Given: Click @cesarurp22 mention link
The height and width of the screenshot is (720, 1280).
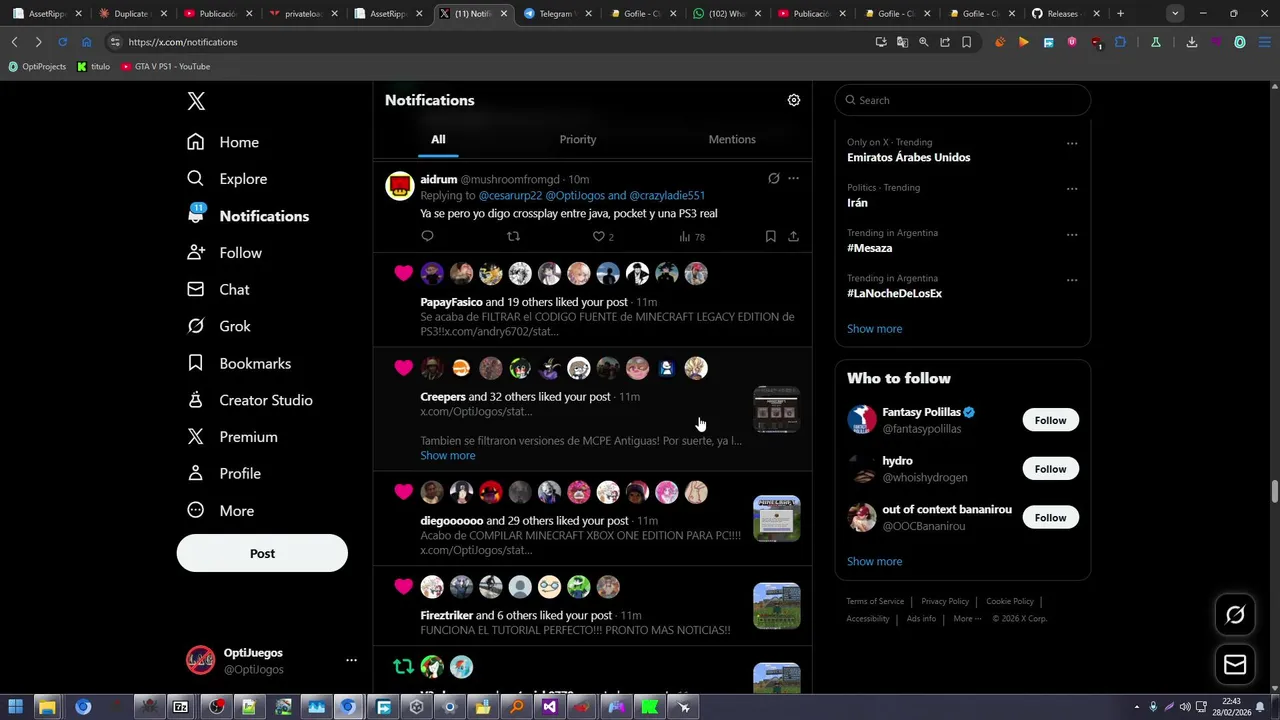Looking at the screenshot, I should pos(510,195).
